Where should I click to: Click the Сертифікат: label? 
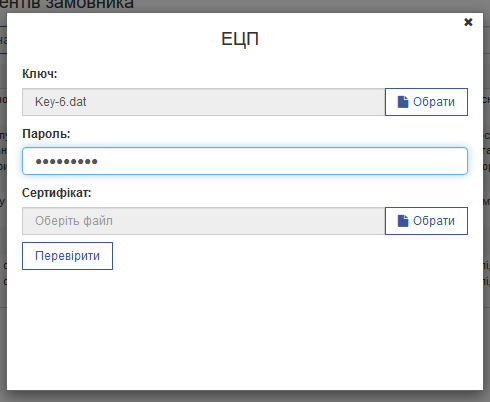click(57, 193)
